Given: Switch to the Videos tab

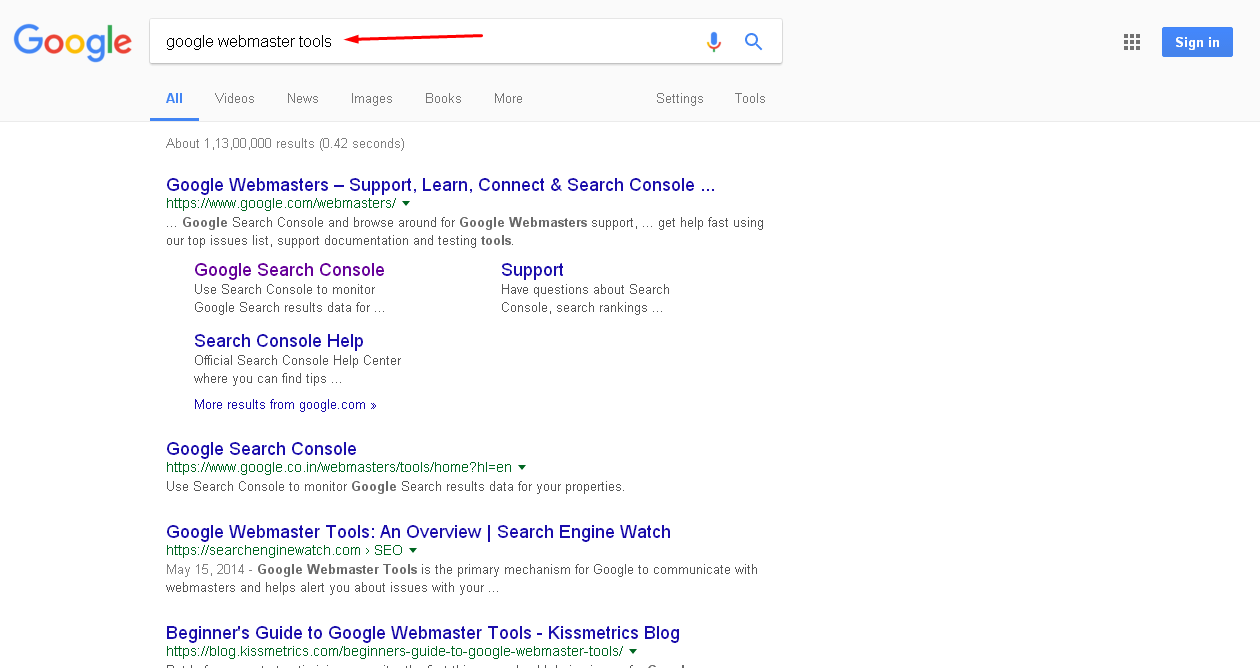Looking at the screenshot, I should tap(235, 99).
